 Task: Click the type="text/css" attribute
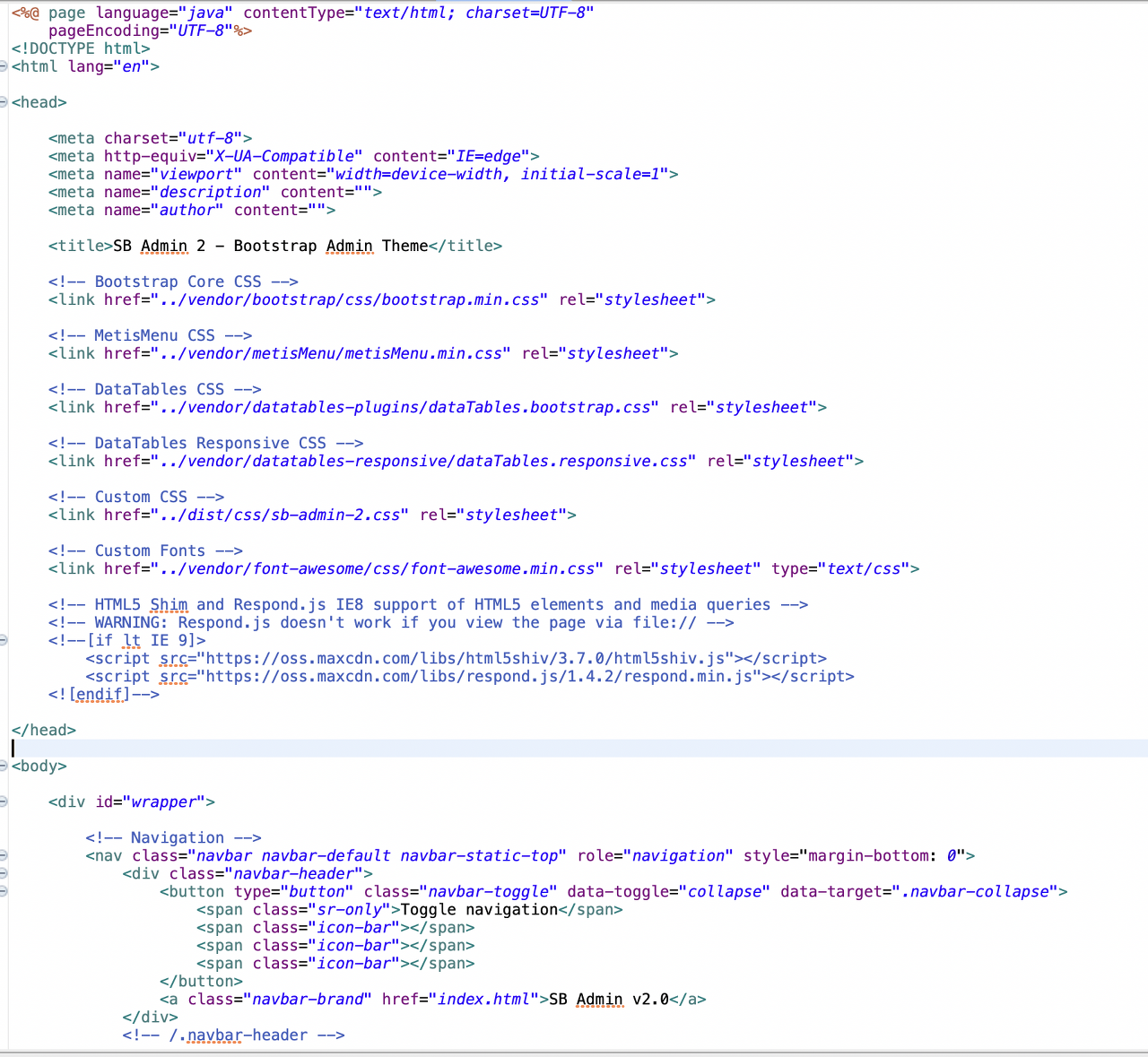(840, 568)
